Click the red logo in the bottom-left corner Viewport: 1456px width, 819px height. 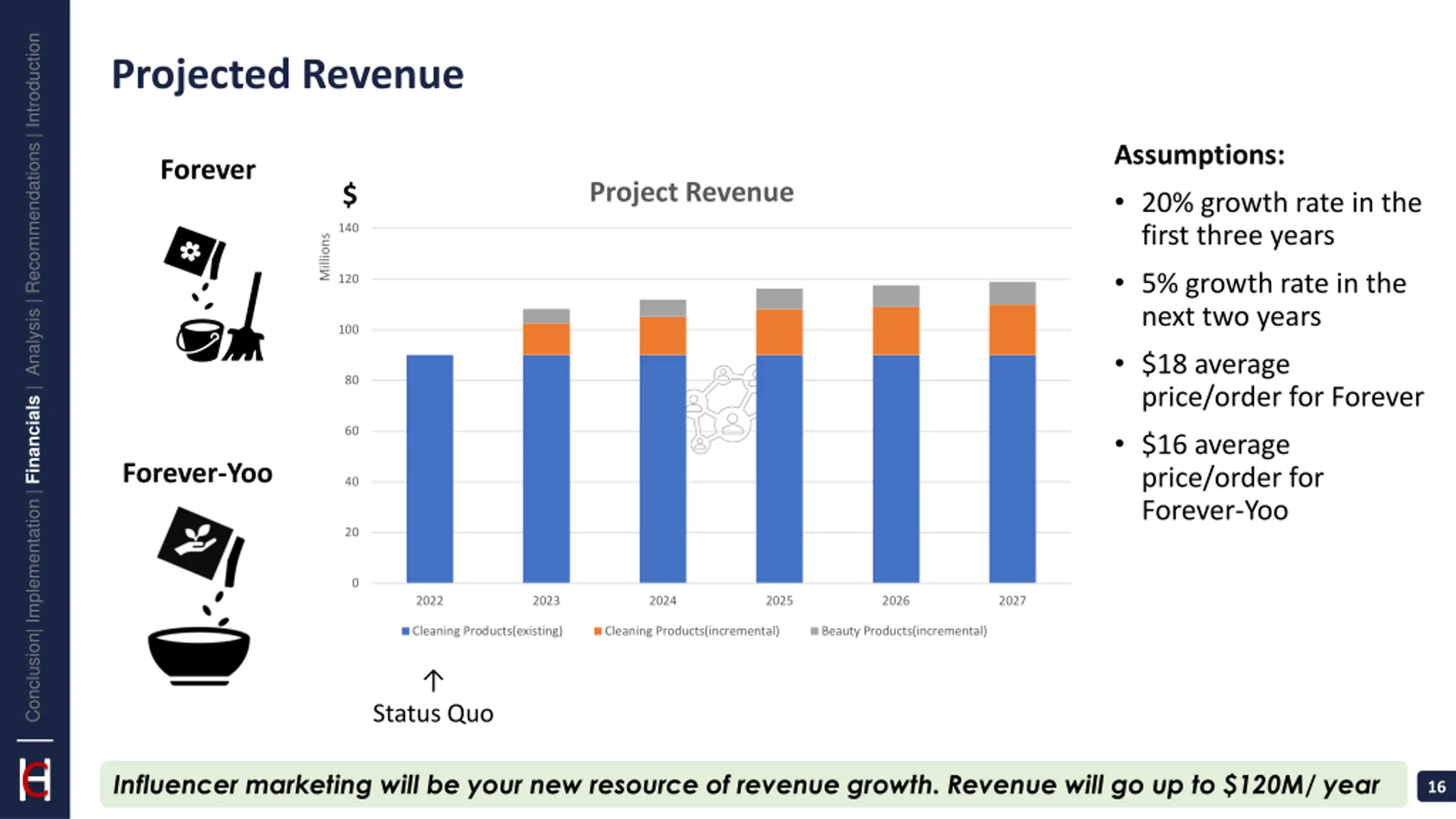pyautogui.click(x=35, y=779)
